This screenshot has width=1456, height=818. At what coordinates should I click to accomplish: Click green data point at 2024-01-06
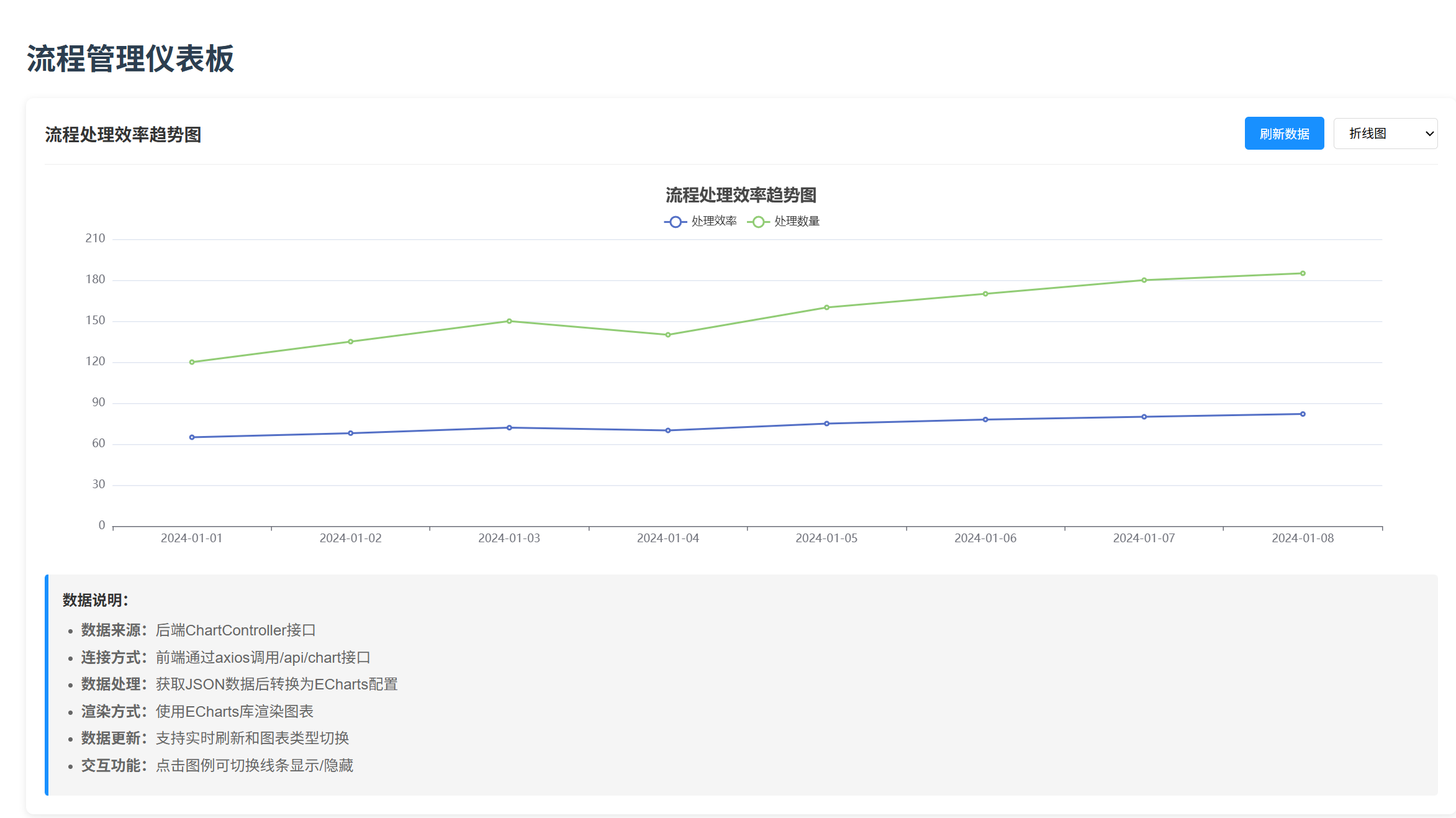click(985, 294)
